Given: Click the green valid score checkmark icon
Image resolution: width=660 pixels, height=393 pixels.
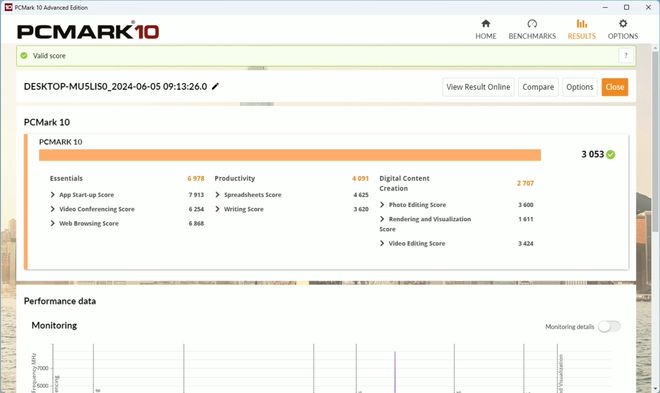Looking at the screenshot, I should [x=24, y=56].
